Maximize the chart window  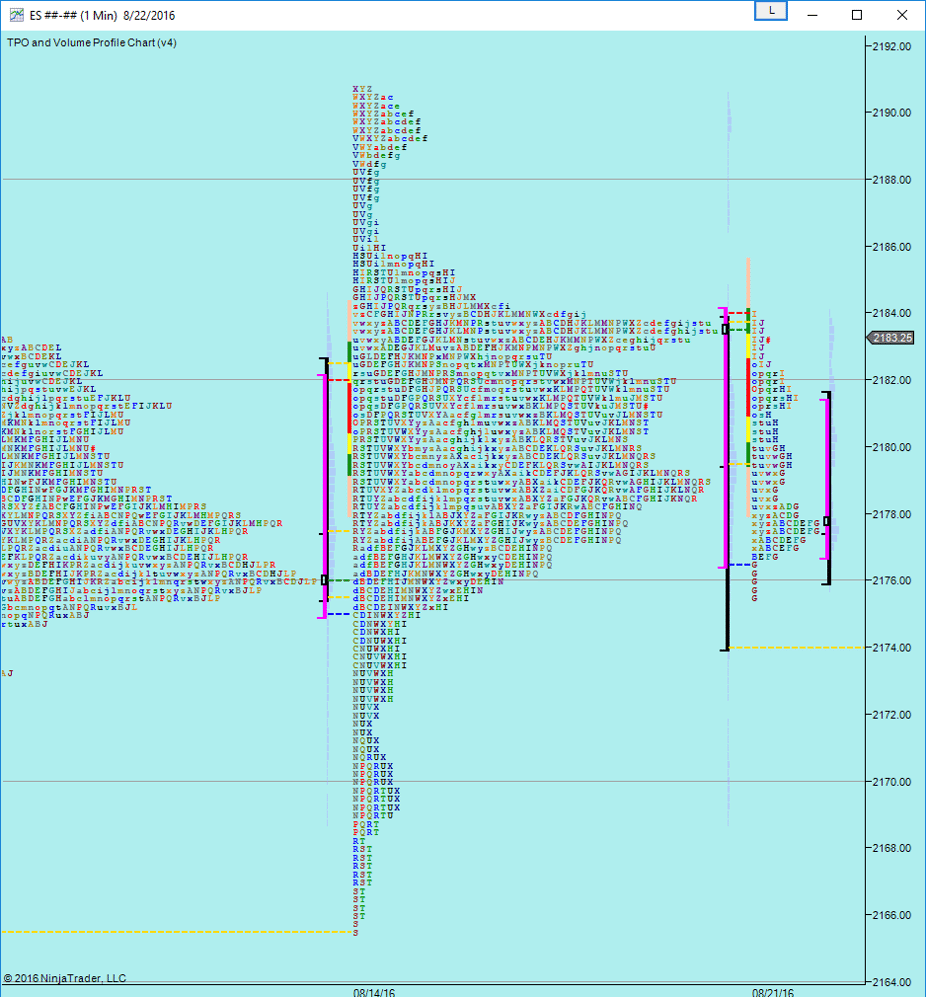[x=857, y=15]
